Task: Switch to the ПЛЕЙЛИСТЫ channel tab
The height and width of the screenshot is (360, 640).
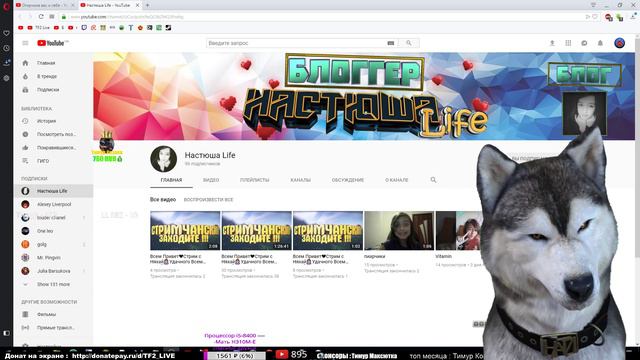Action: (254, 180)
